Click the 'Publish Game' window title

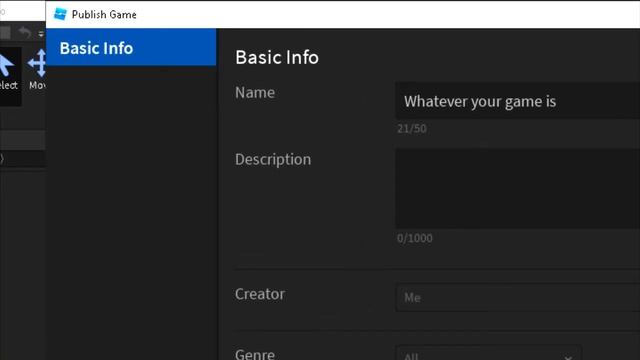pyautogui.click(x=104, y=15)
